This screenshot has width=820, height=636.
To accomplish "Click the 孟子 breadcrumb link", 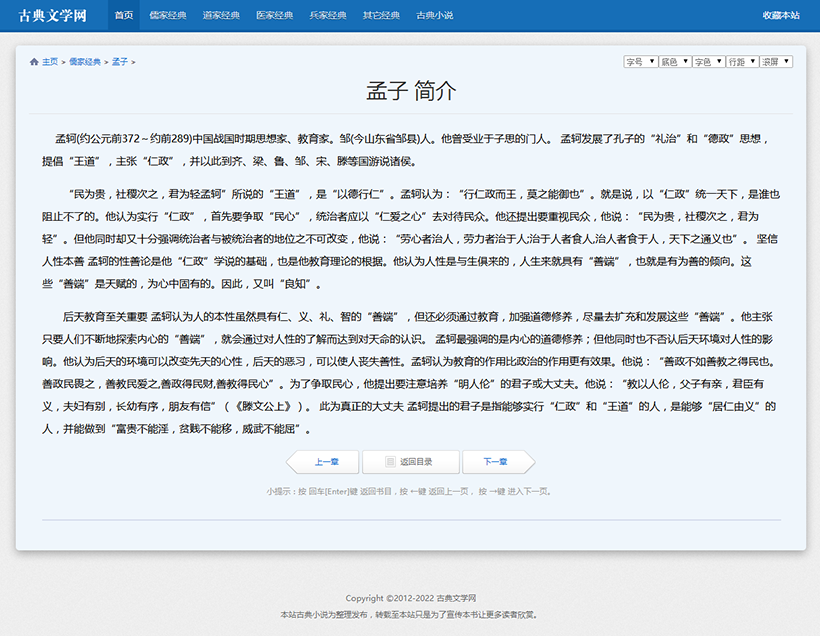I will (x=120, y=62).
